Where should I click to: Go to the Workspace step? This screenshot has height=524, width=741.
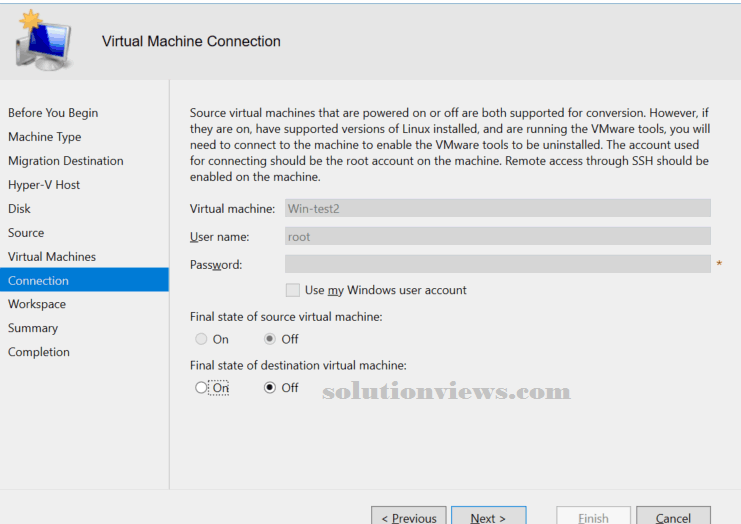[x=37, y=304]
